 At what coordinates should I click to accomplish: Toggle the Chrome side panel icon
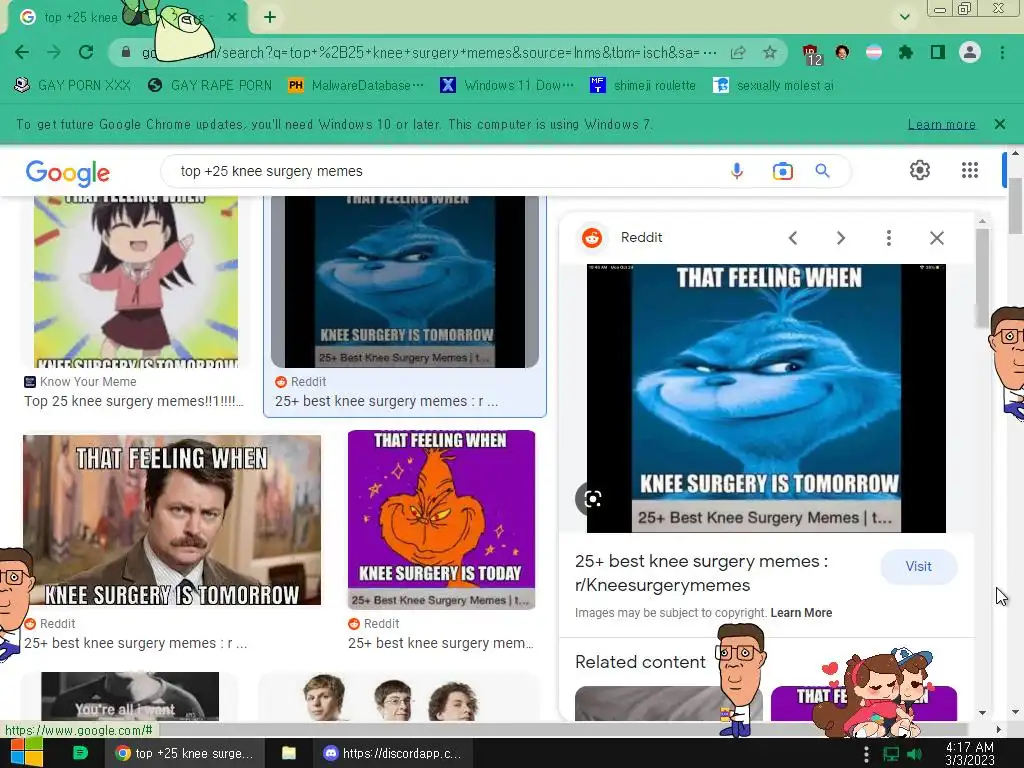(x=938, y=52)
